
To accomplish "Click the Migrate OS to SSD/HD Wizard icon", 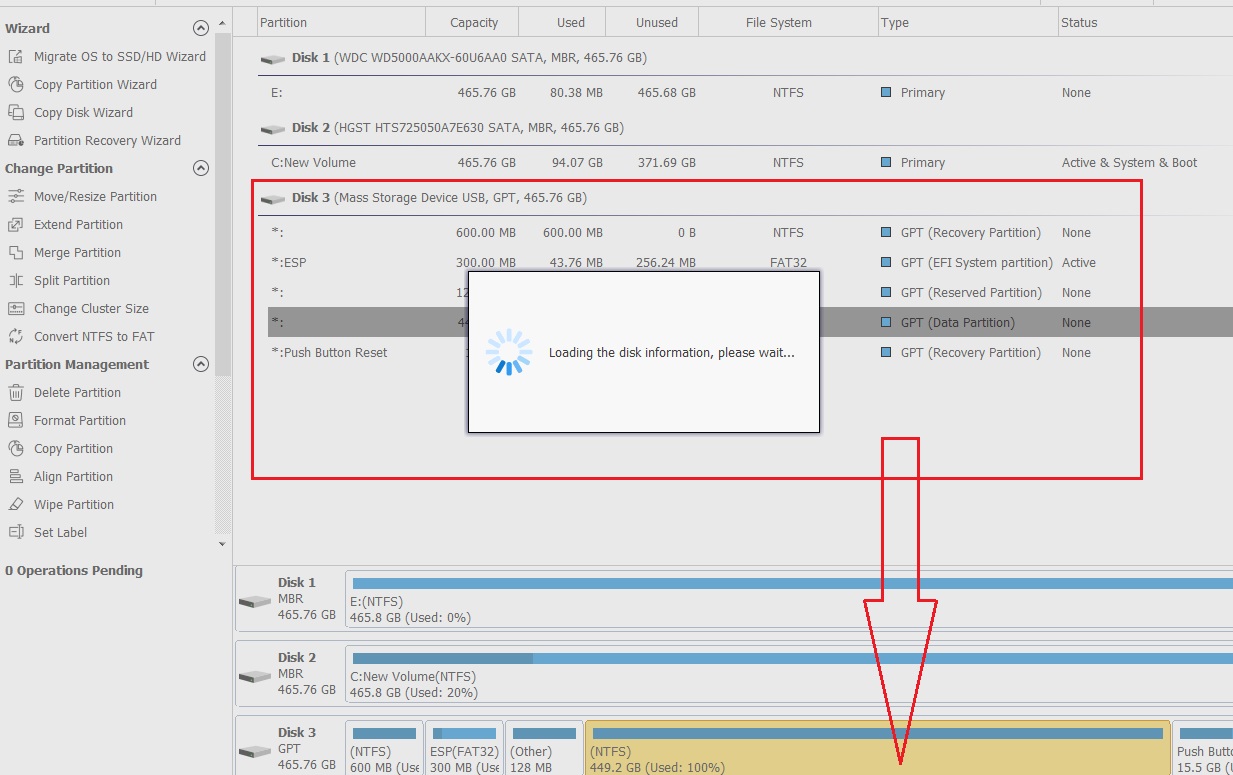I will [15, 57].
